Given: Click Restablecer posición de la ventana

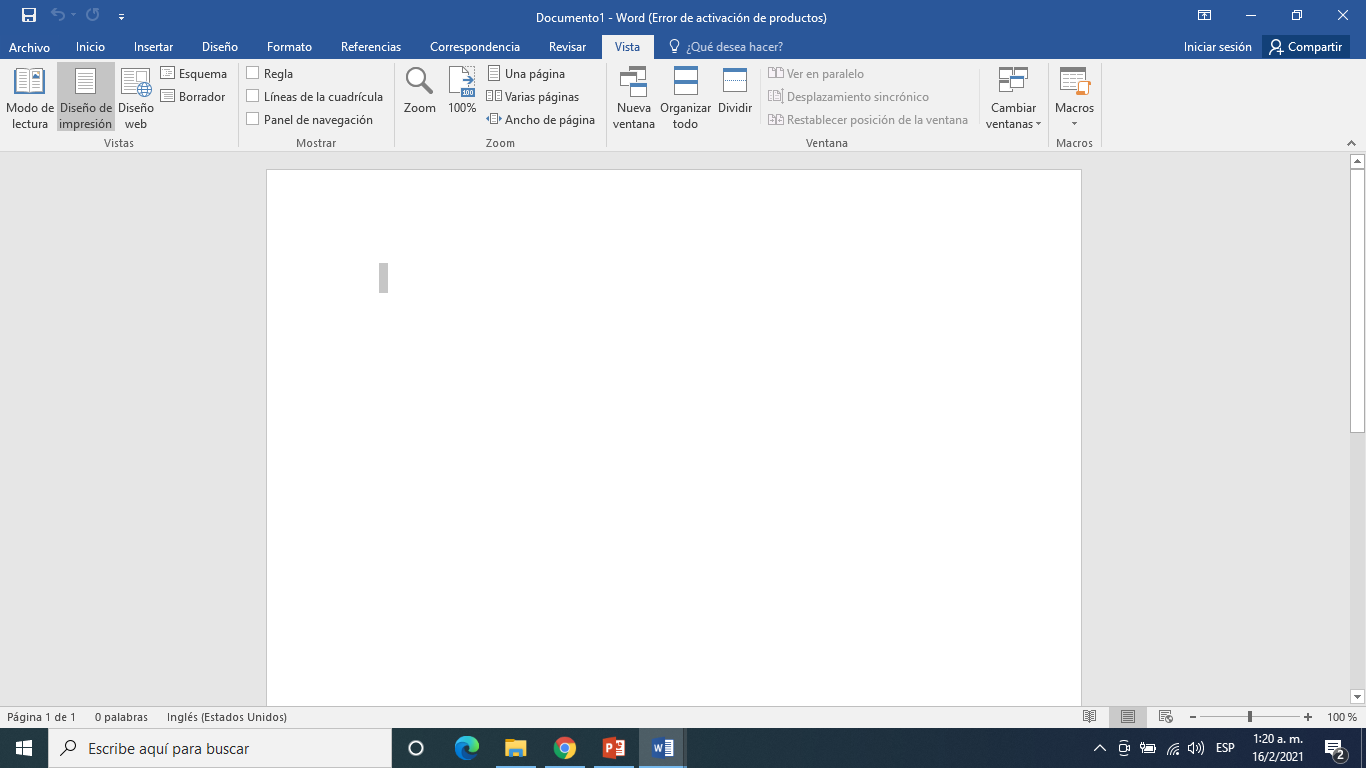Looking at the screenshot, I should point(868,120).
